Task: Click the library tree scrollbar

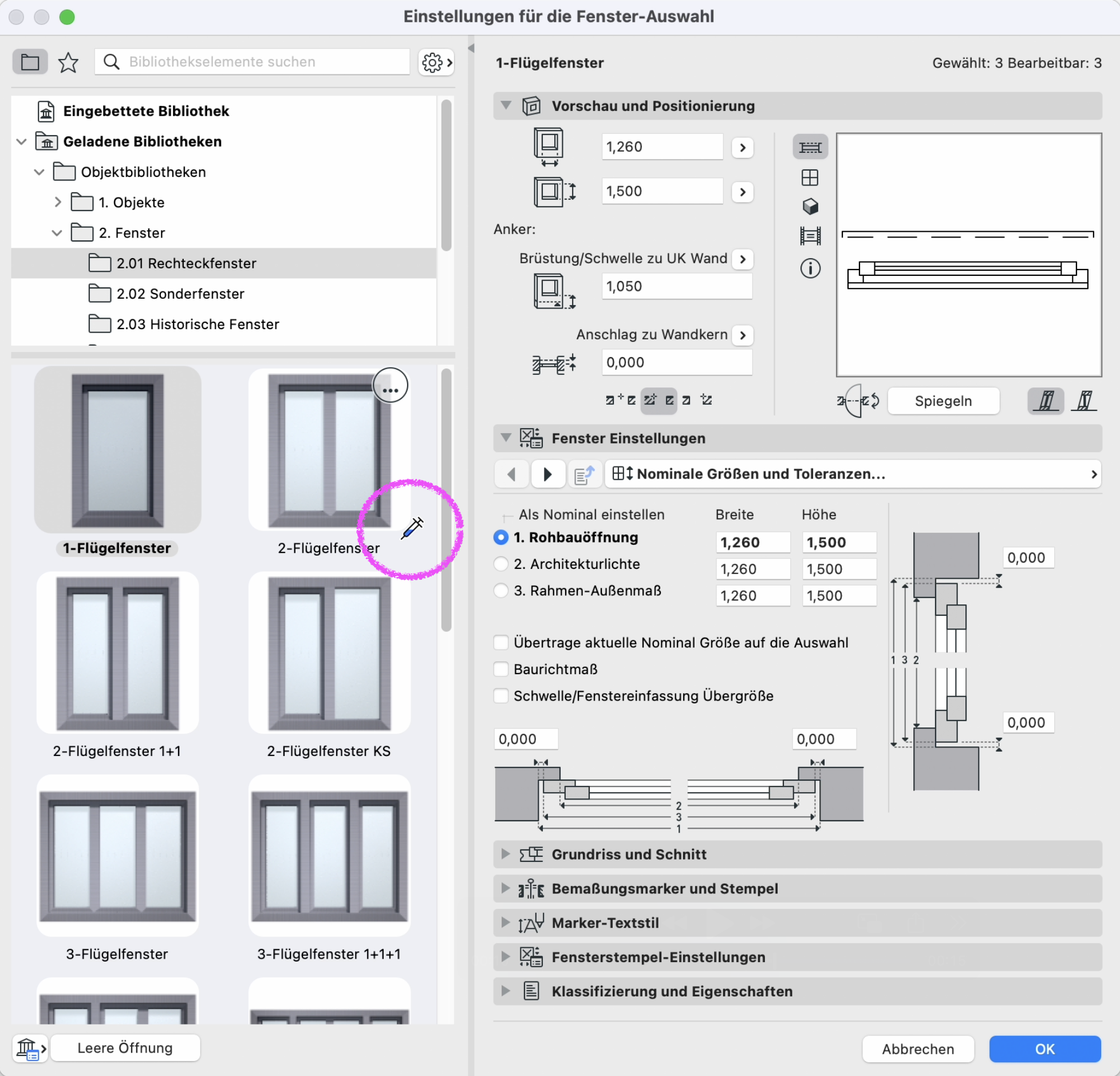Action: click(x=447, y=175)
